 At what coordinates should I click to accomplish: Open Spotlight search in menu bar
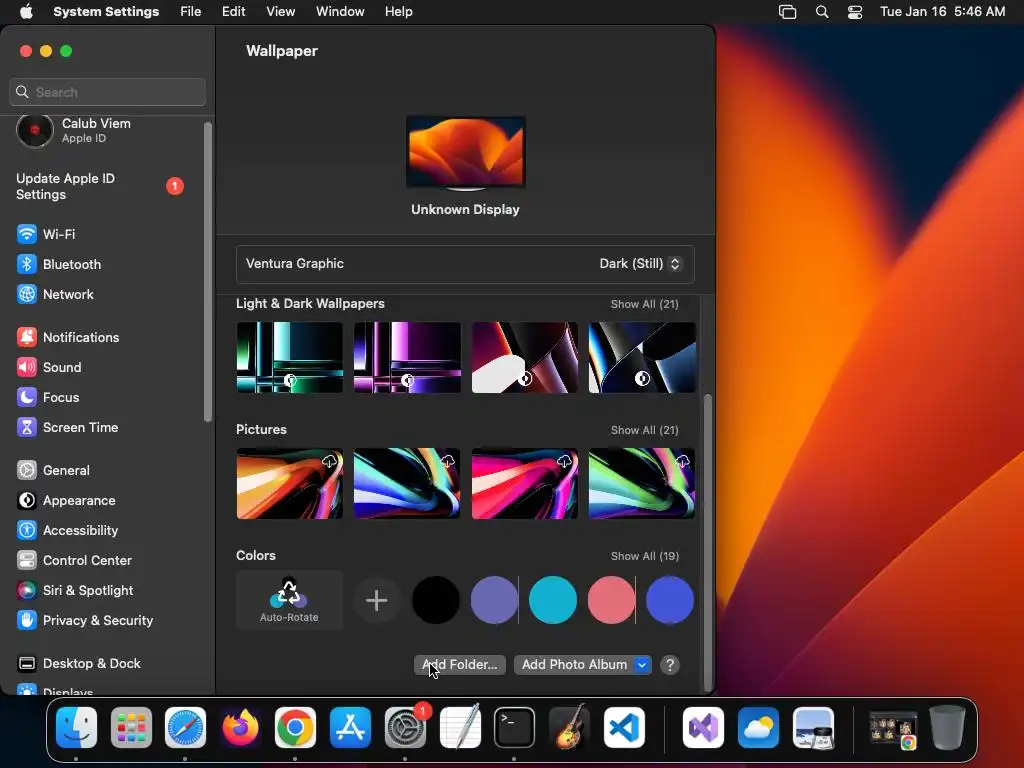(822, 12)
